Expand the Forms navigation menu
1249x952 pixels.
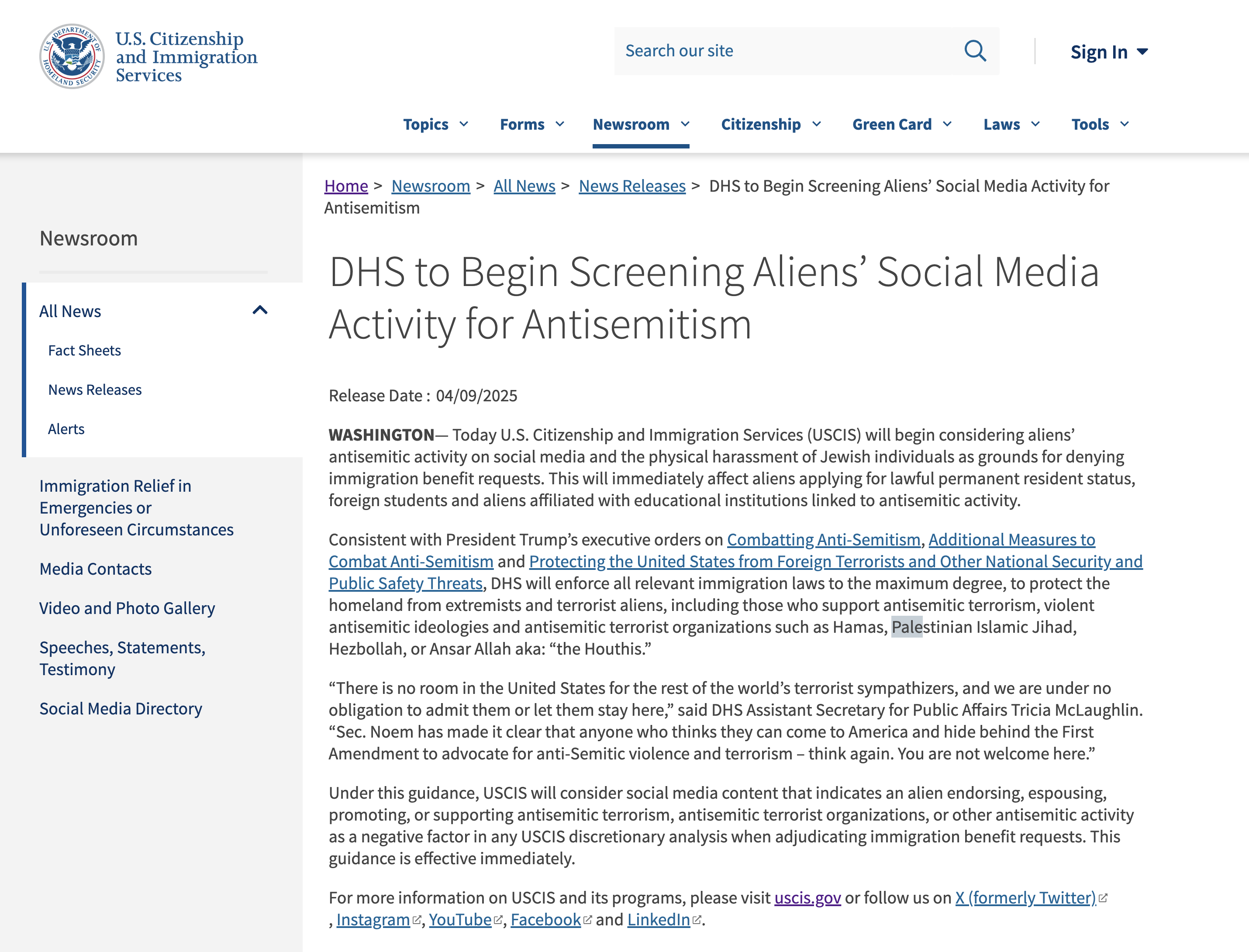(531, 124)
